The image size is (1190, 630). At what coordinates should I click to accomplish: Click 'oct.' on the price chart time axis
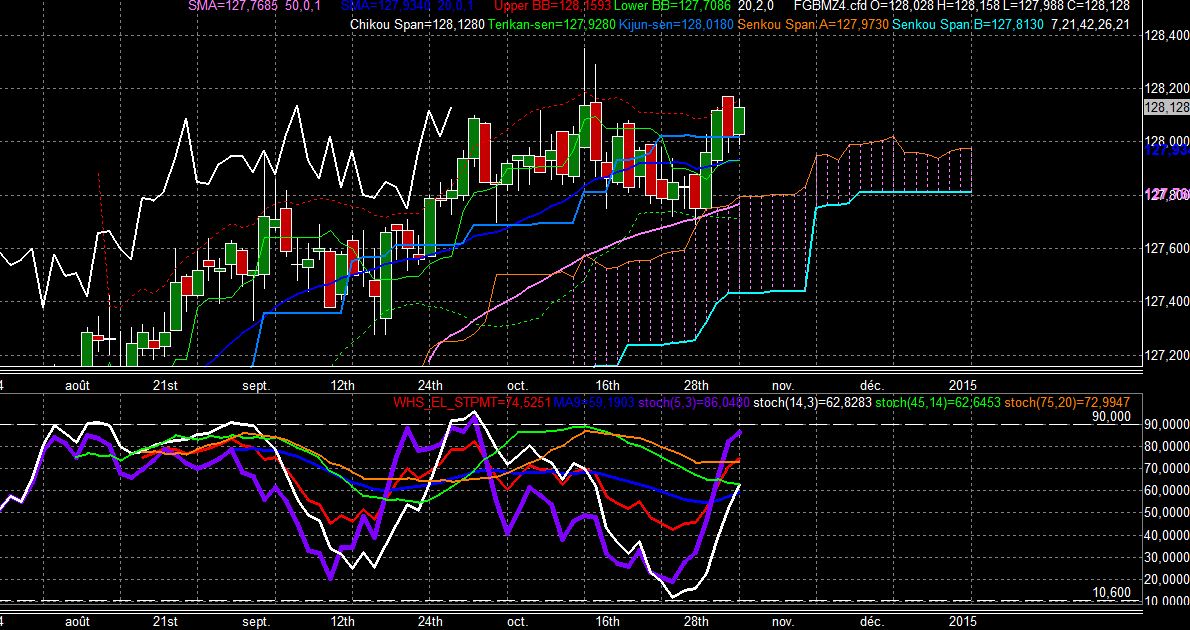pos(518,386)
